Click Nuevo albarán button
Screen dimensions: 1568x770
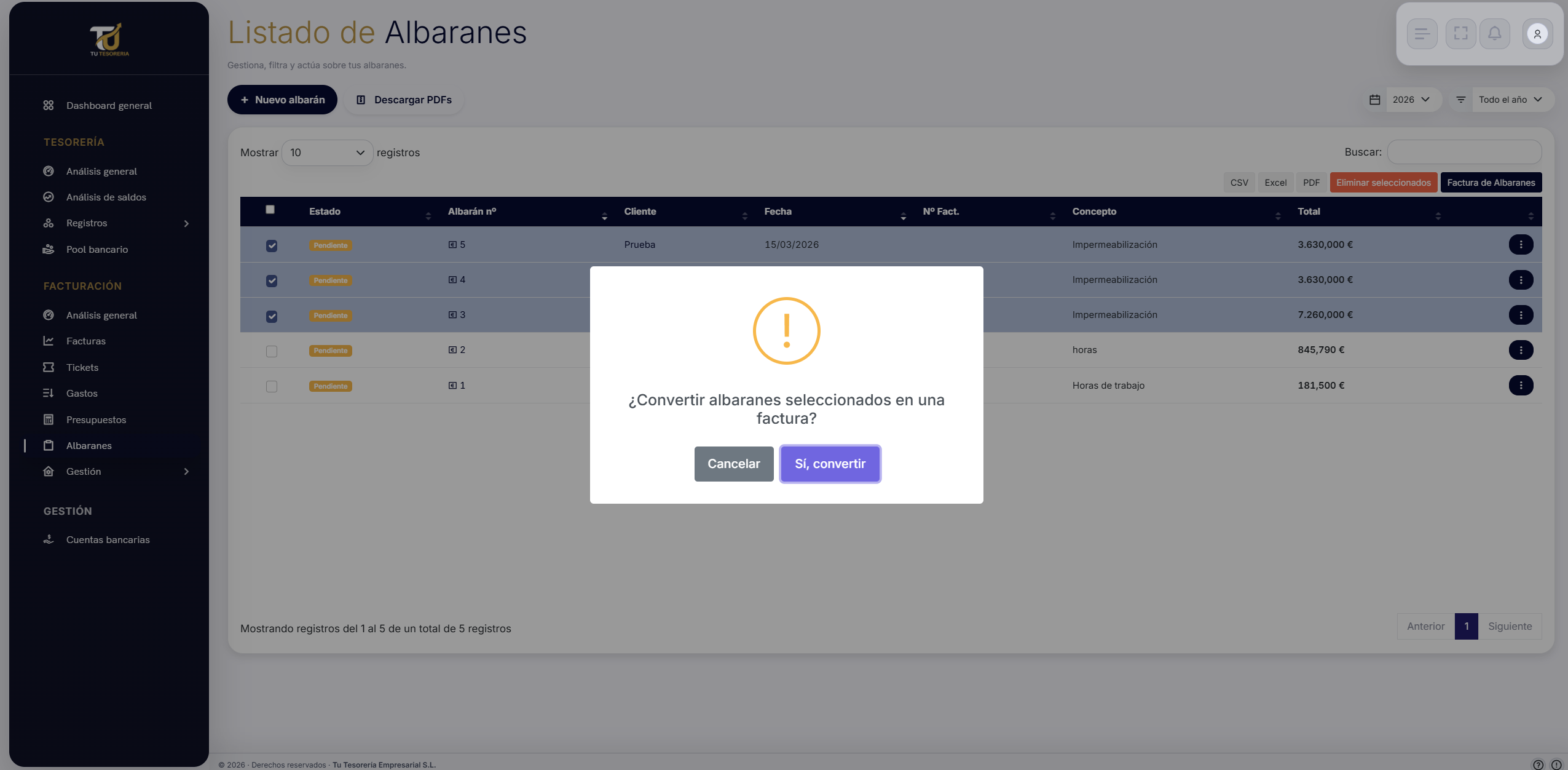point(282,100)
